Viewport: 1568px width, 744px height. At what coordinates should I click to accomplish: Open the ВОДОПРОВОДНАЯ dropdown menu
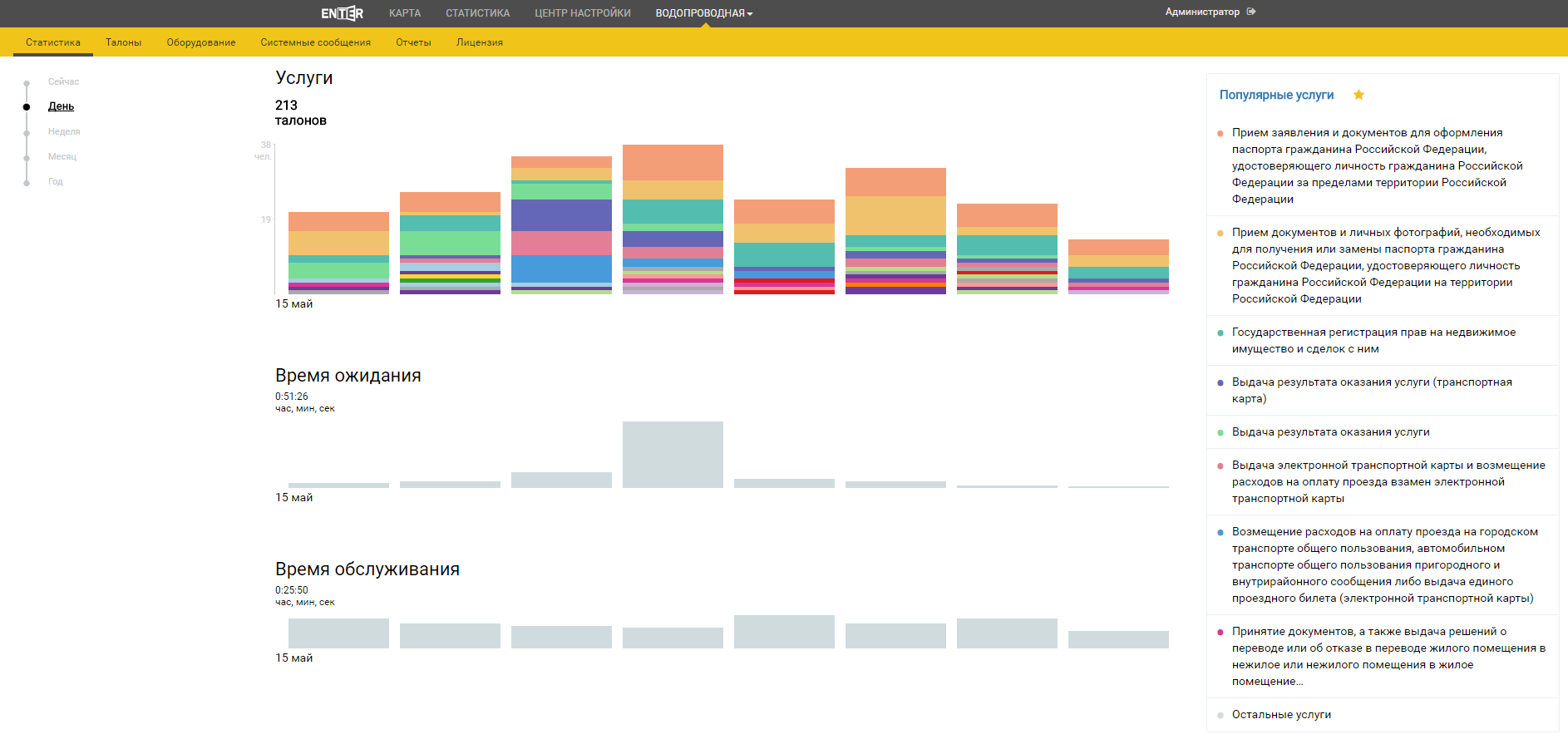(703, 13)
